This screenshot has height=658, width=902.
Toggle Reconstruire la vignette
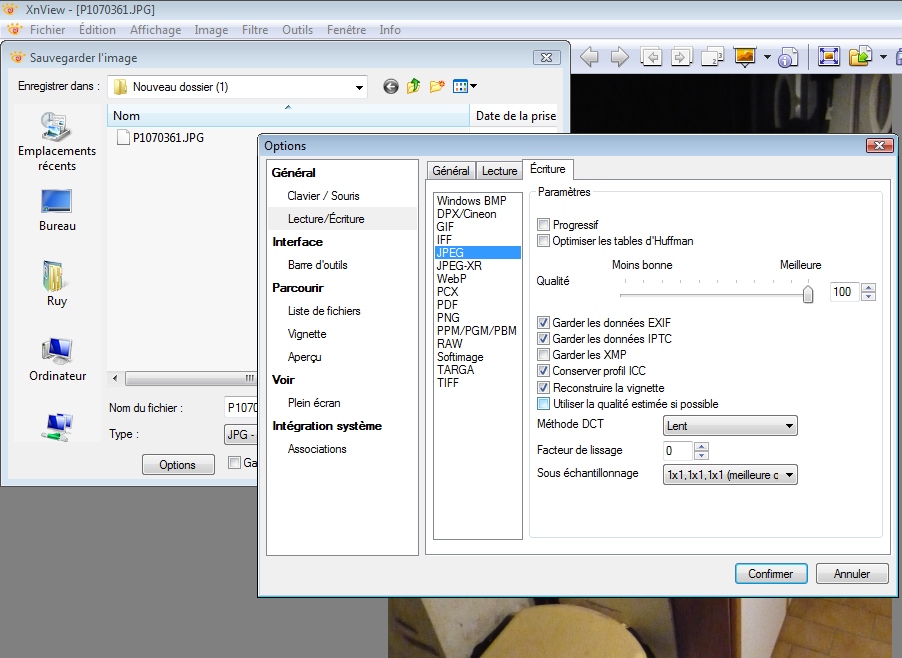(x=543, y=387)
